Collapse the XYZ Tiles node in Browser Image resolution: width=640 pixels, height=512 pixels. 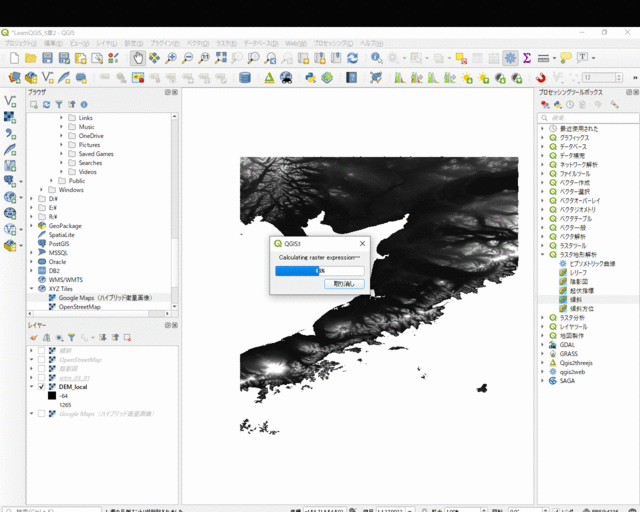[32, 289]
